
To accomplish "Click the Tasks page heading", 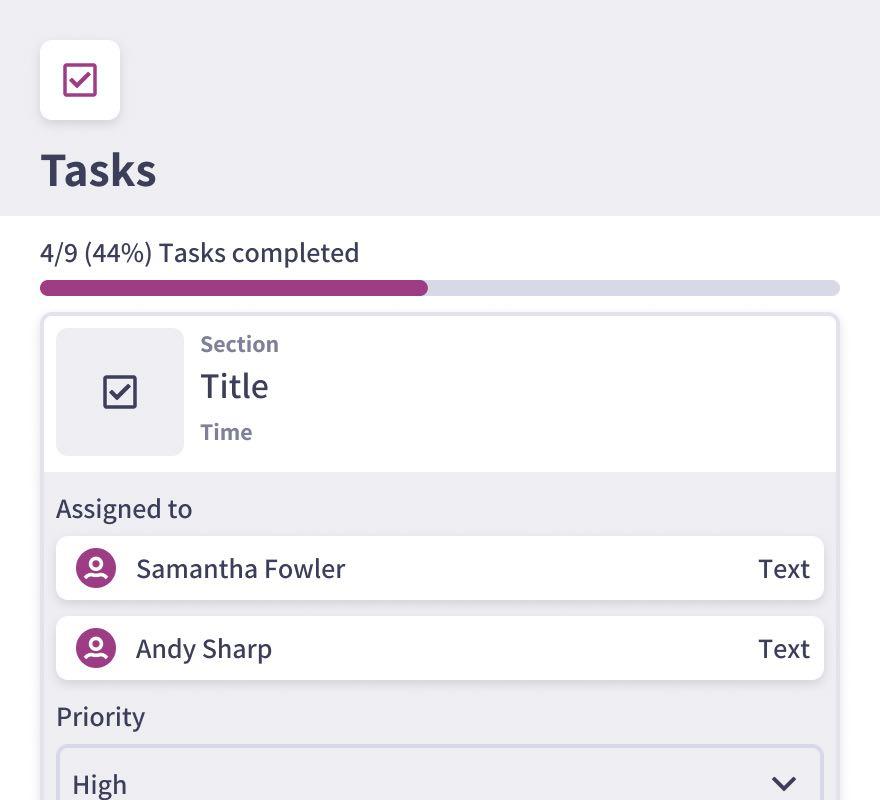I will coord(98,170).
